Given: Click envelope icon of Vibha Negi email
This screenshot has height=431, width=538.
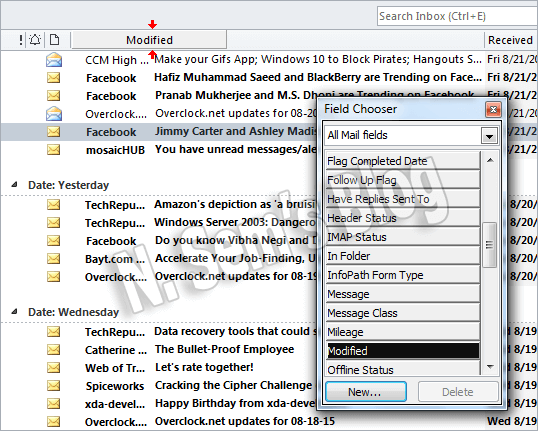Looking at the screenshot, I should click(x=54, y=241).
